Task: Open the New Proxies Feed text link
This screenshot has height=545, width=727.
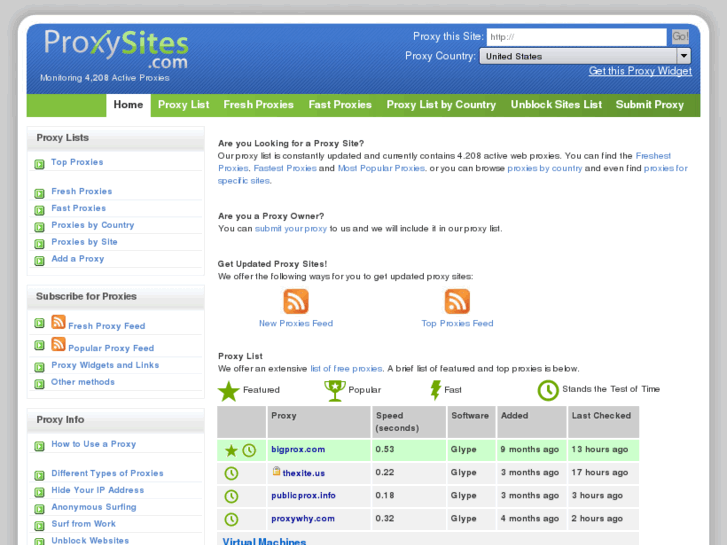Action: pos(296,323)
